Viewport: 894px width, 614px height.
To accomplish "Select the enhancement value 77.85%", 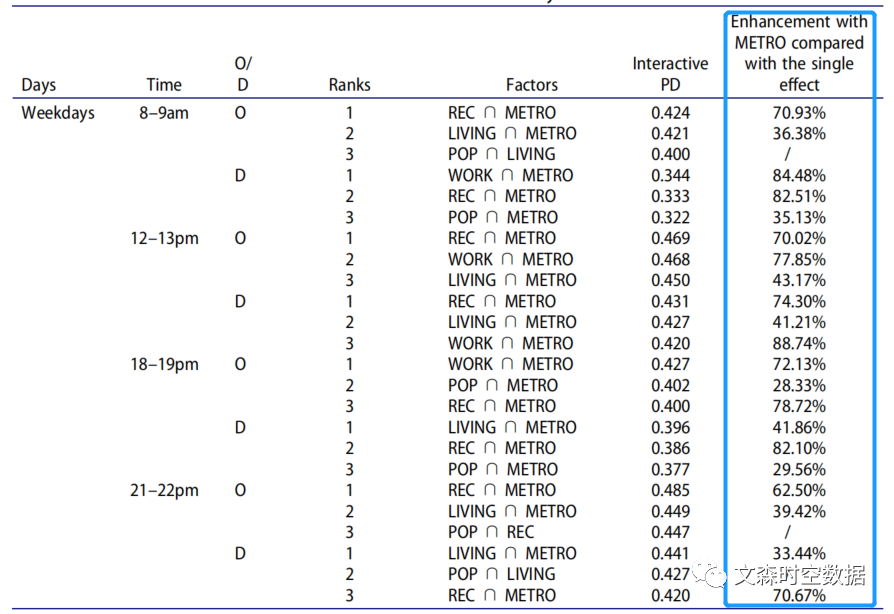I will [x=799, y=259].
